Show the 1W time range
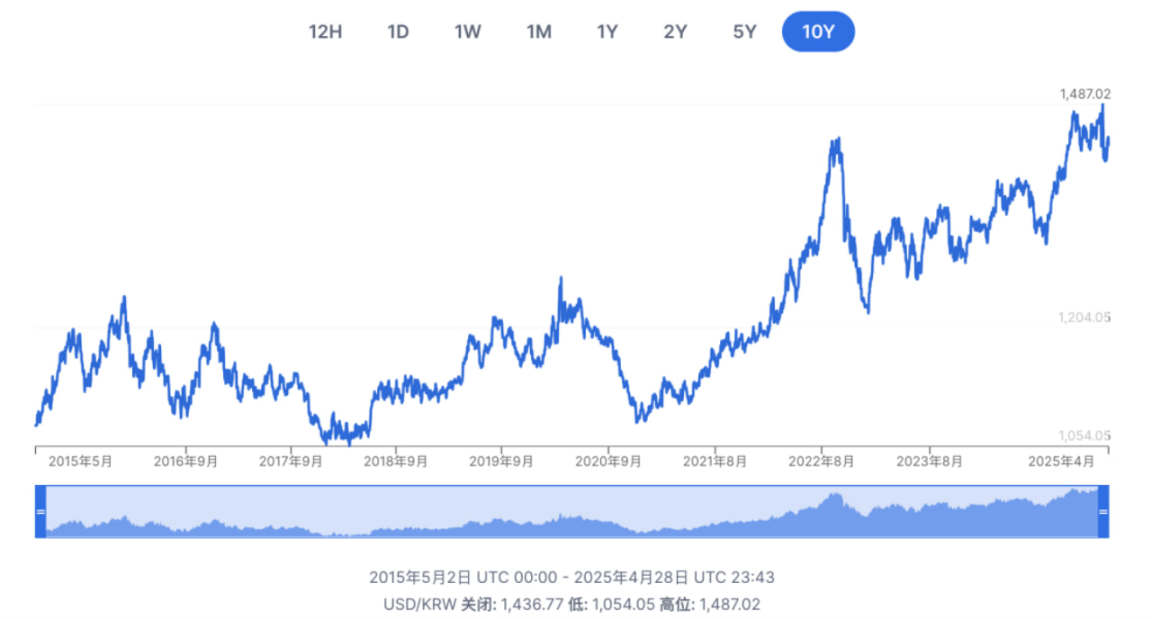The width and height of the screenshot is (1152, 619). coord(468,31)
